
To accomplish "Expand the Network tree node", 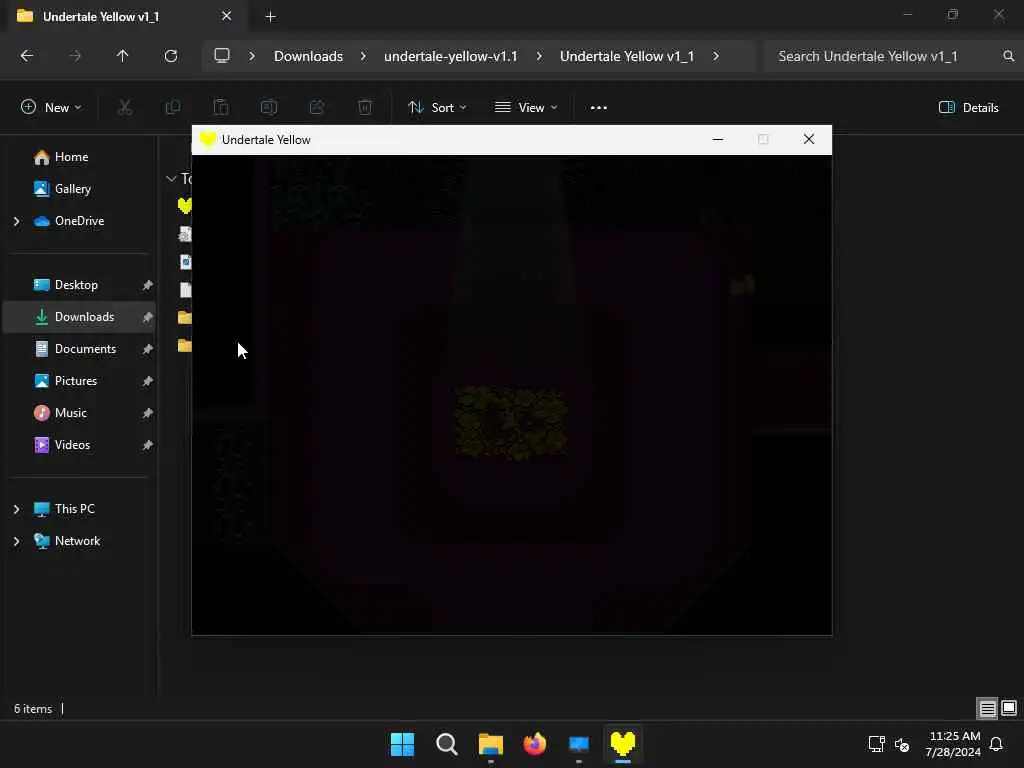I will 16,541.
